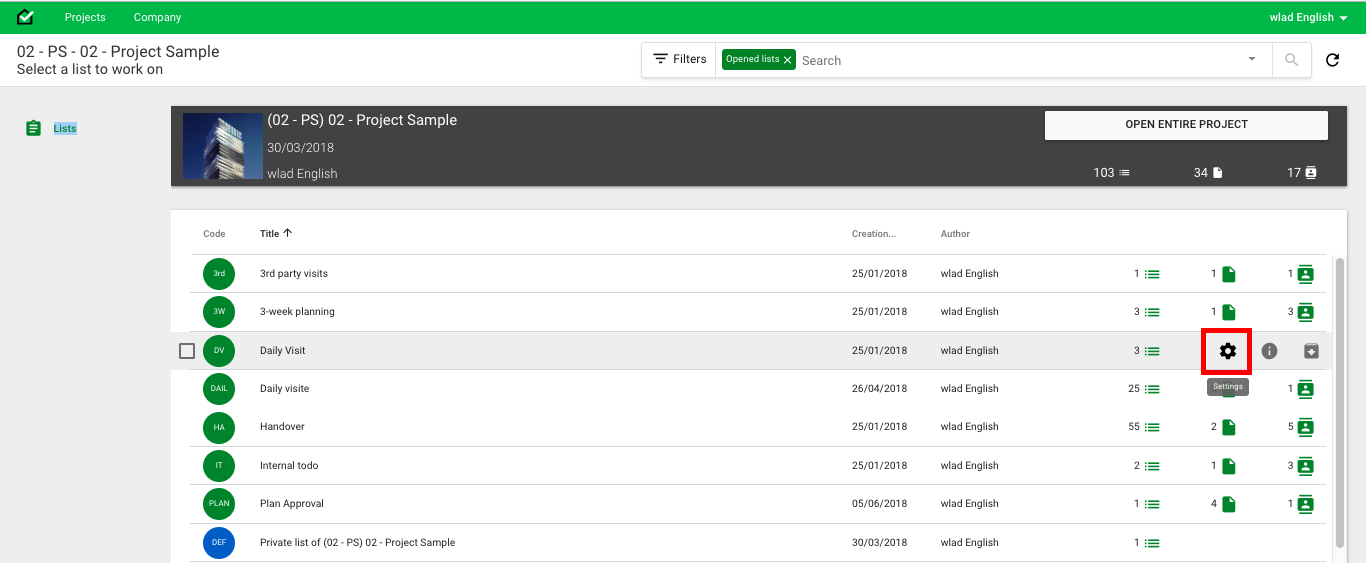Click 3-week planning tasks icon
This screenshot has width=1366, height=563.
pyautogui.click(x=1152, y=312)
